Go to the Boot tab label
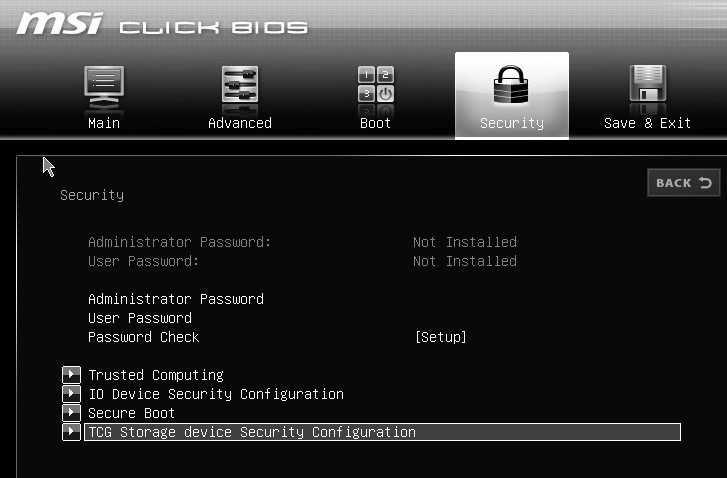 (x=375, y=123)
